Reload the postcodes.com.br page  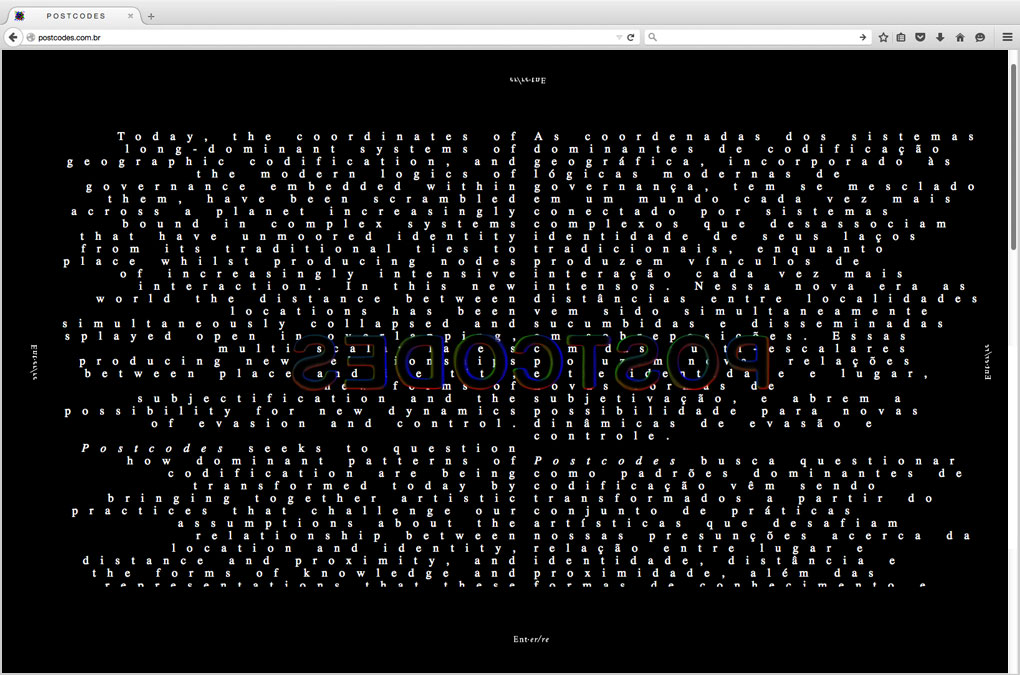[630, 37]
